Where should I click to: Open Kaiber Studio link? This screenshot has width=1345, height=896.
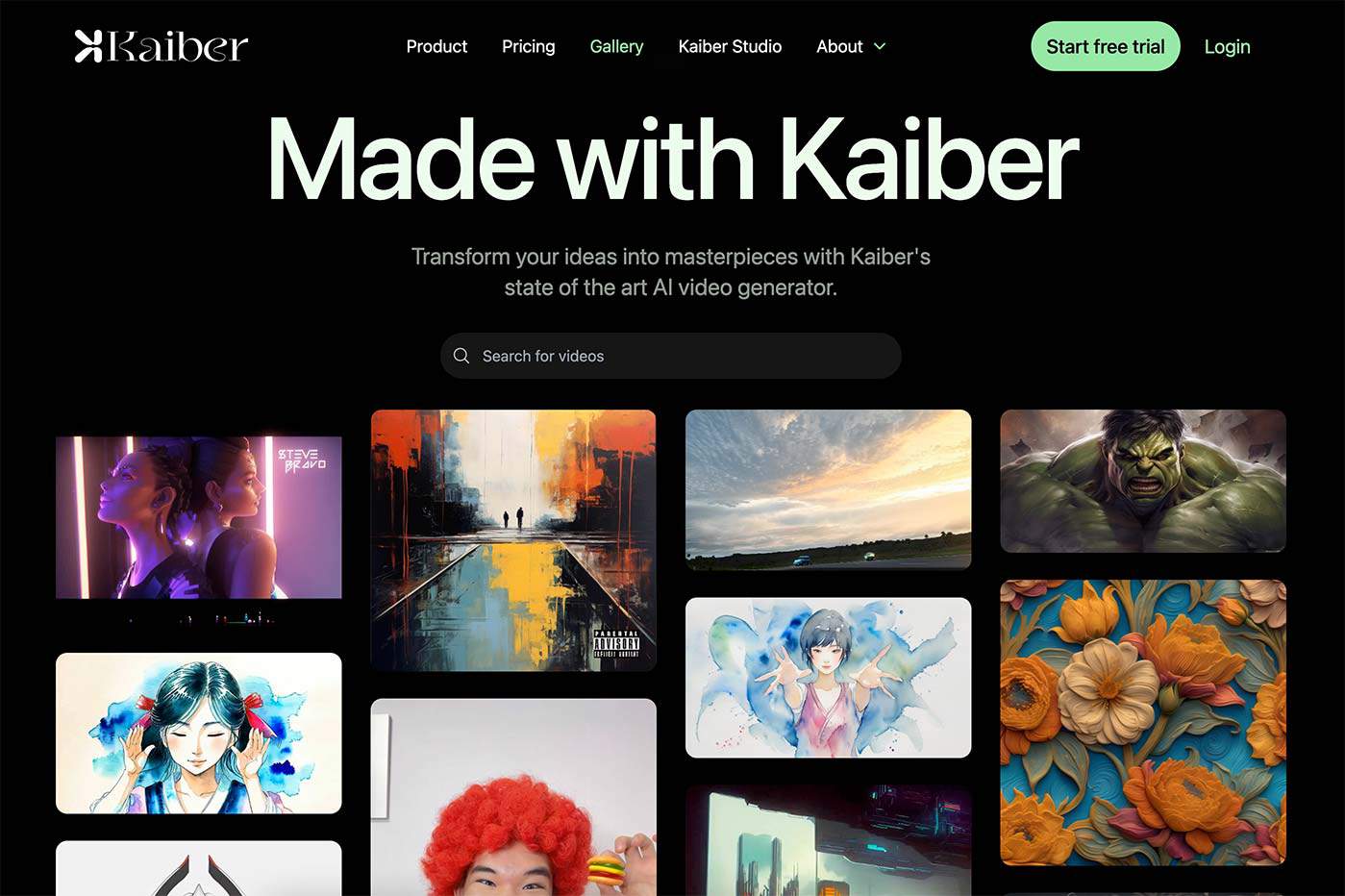pyautogui.click(x=730, y=46)
